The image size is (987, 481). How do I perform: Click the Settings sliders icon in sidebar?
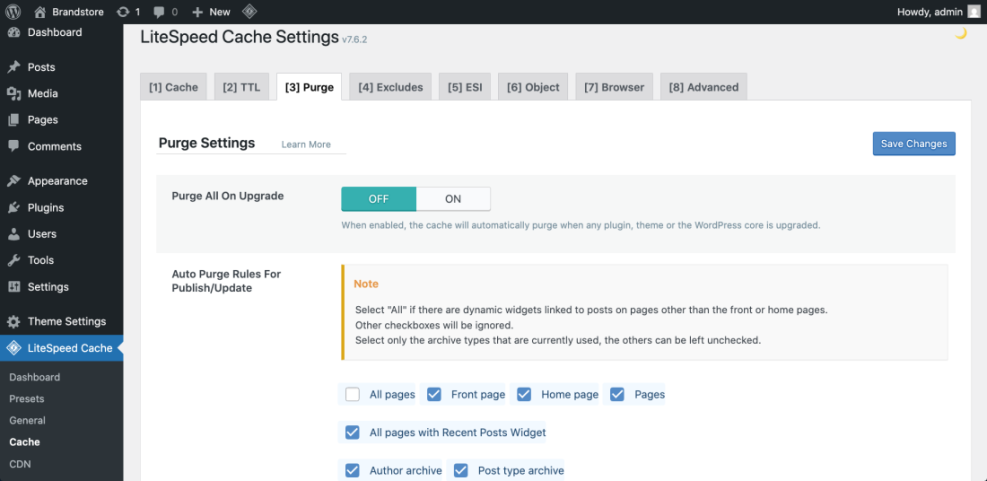[14, 287]
